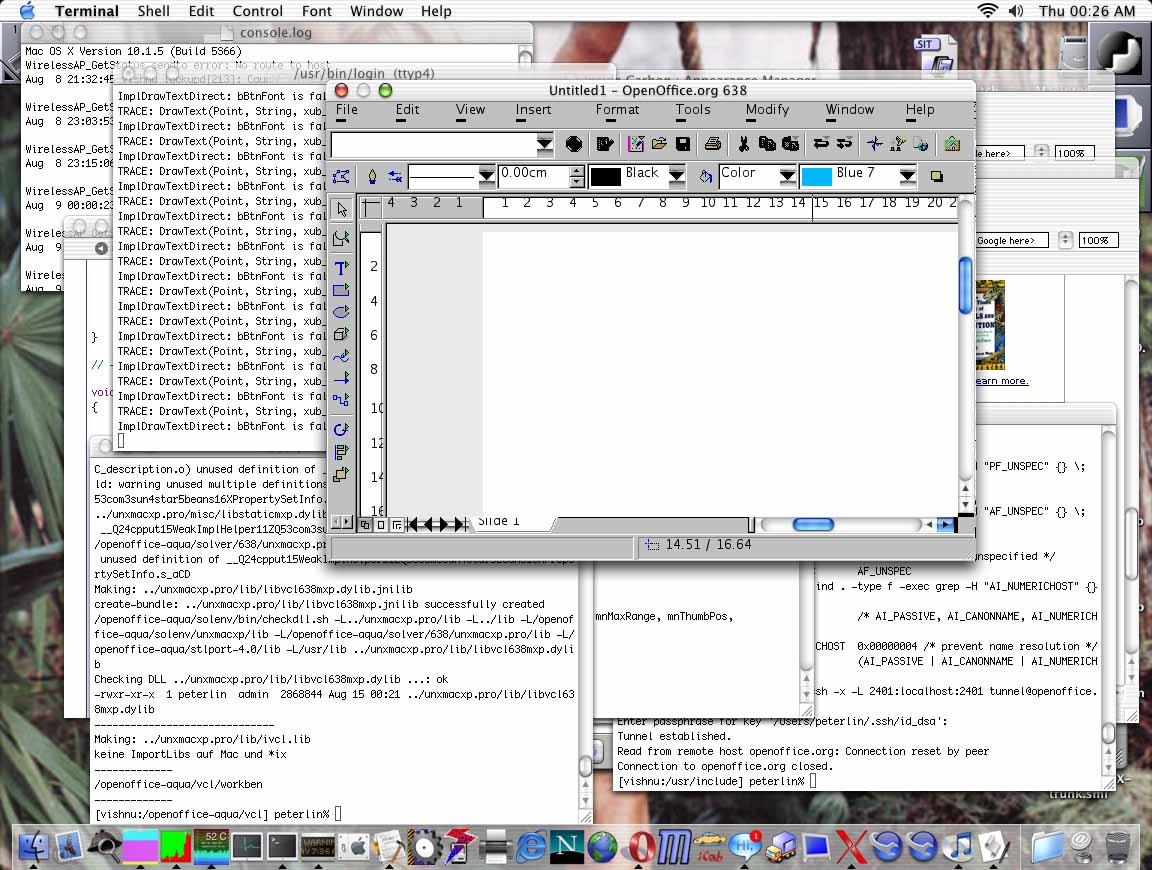The height and width of the screenshot is (870, 1152).
Task: Switch to Drawing view button
Action: click(x=366, y=525)
